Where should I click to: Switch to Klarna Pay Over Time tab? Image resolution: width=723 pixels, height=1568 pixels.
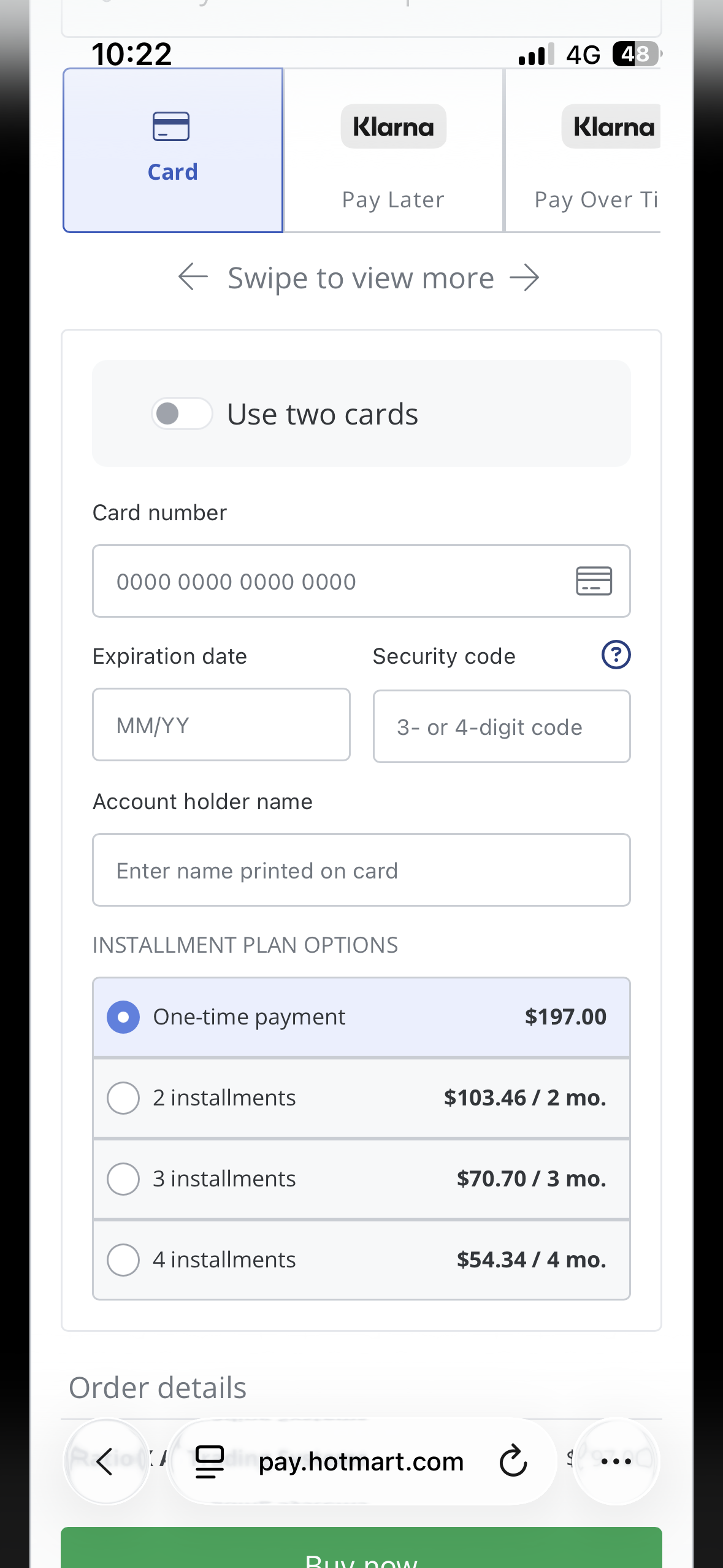click(x=584, y=151)
